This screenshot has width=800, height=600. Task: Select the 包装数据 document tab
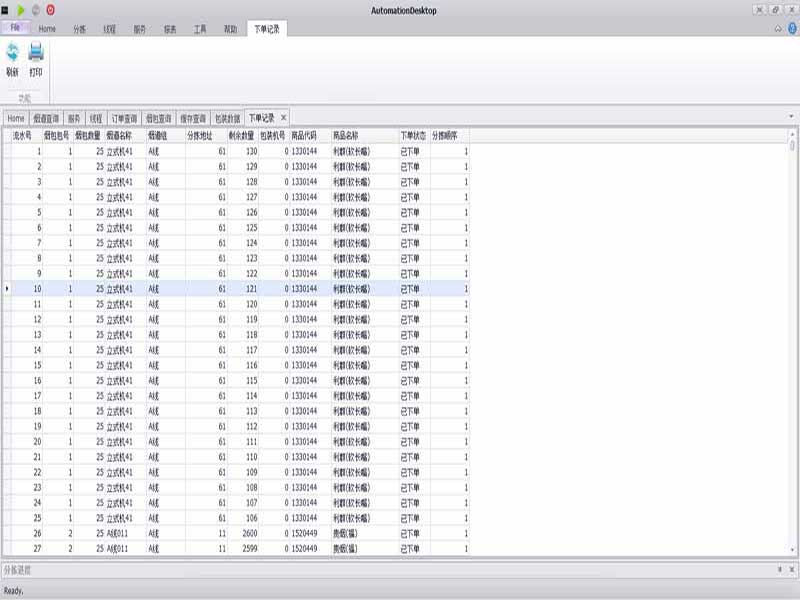pos(227,118)
